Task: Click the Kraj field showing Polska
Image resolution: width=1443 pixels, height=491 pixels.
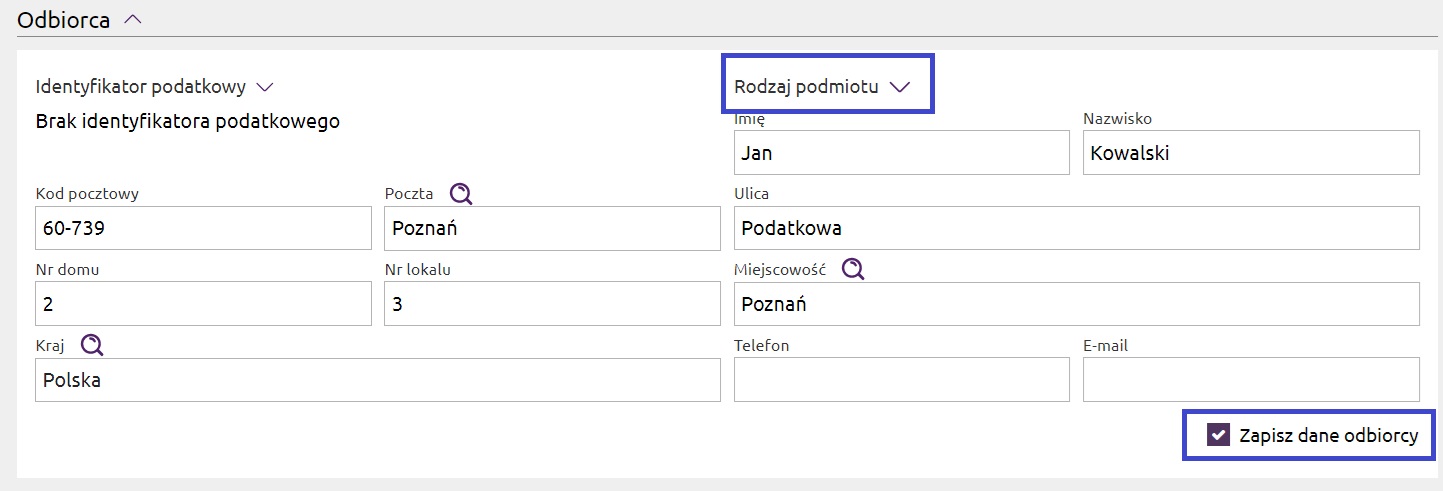Action: (x=377, y=380)
